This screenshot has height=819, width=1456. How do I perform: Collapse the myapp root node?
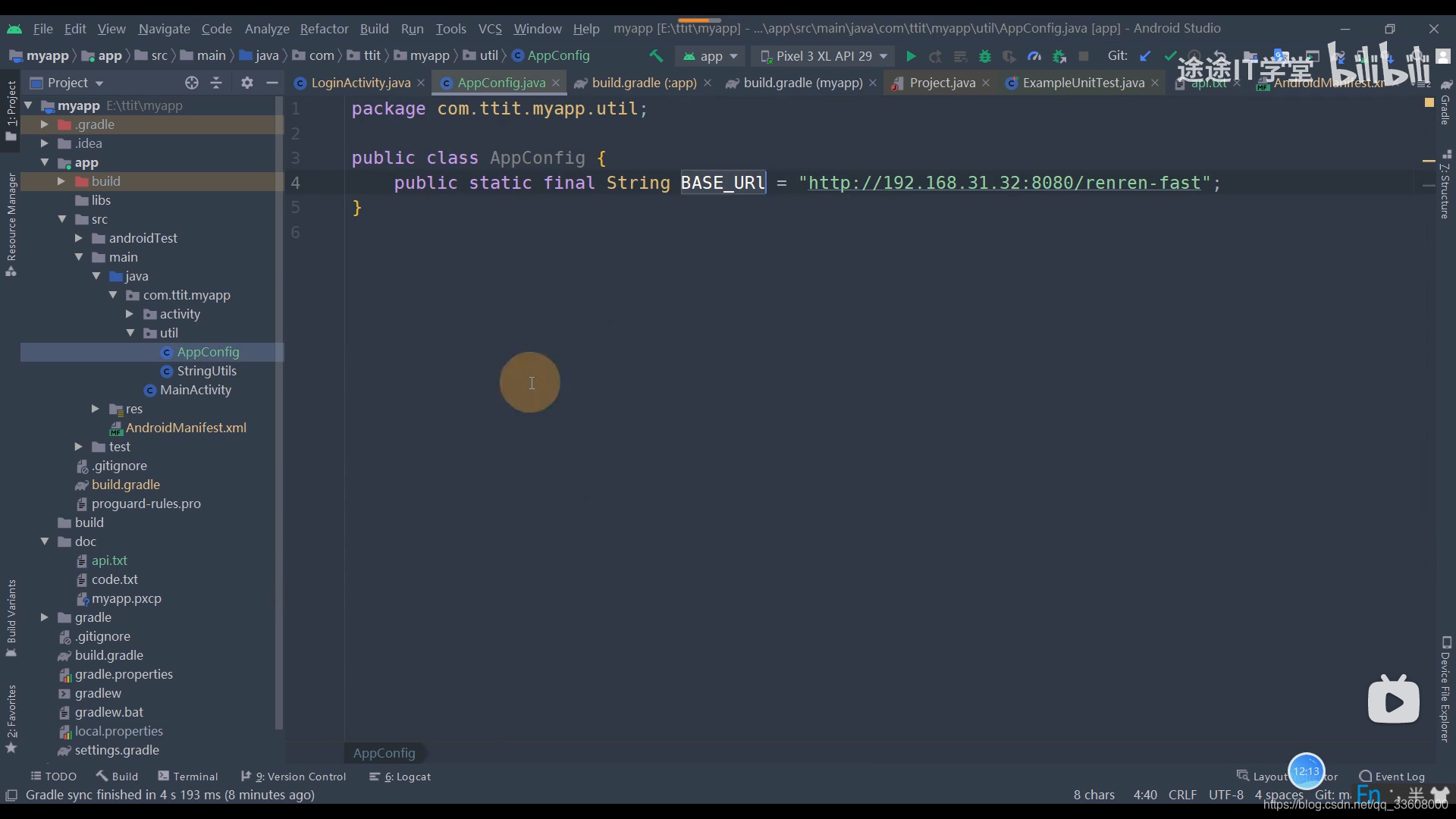[28, 105]
